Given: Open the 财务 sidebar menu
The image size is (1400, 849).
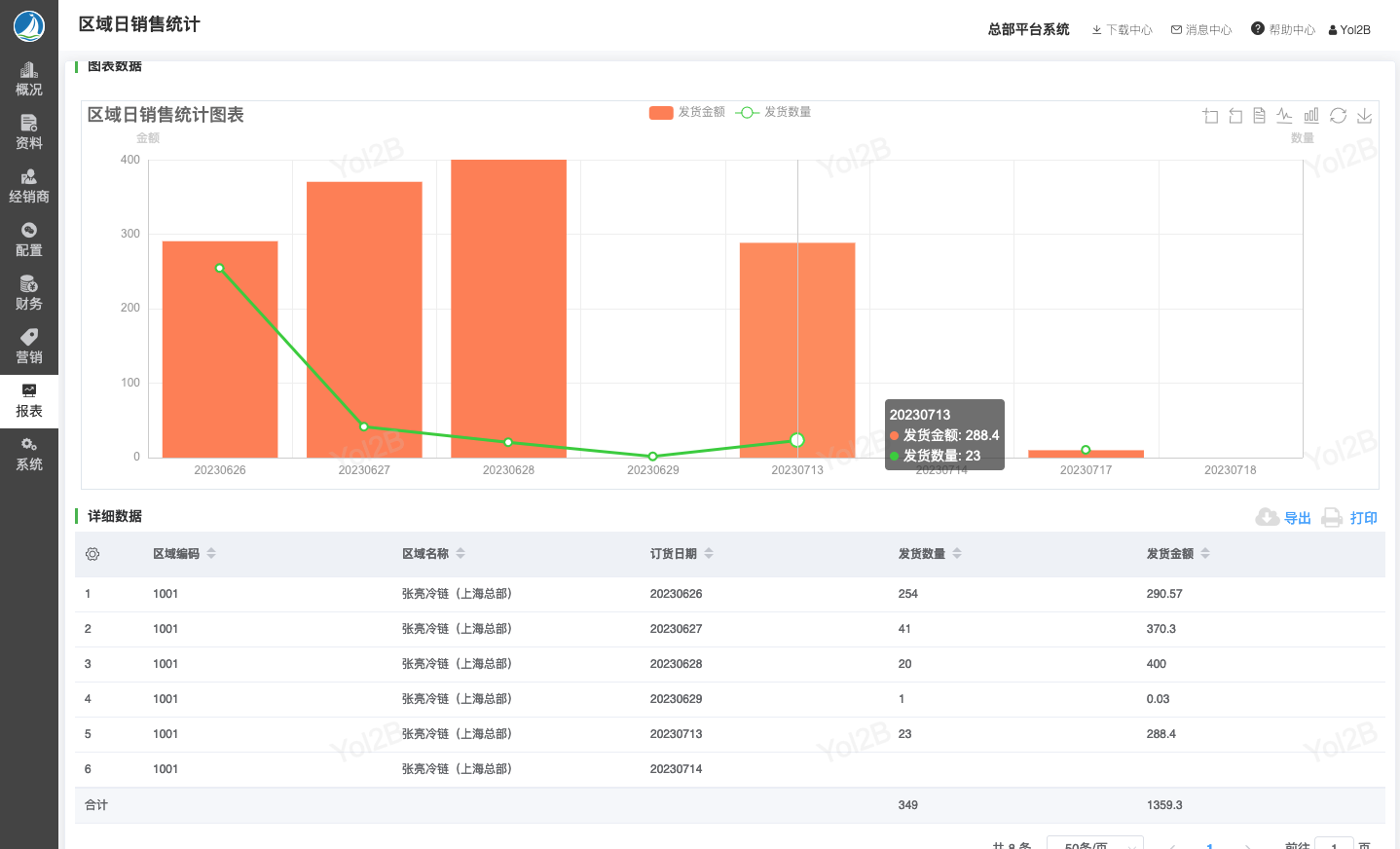Looking at the screenshot, I should [x=29, y=292].
